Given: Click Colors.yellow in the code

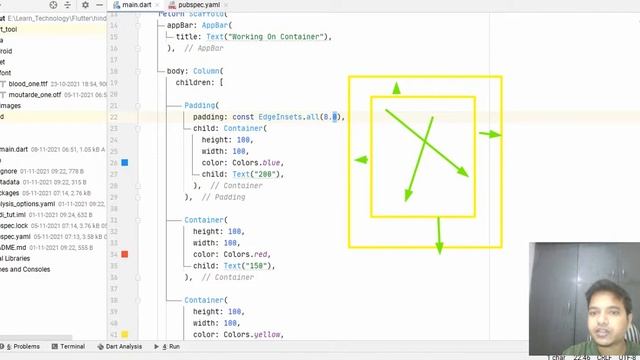Looking at the screenshot, I should tap(252, 334).
